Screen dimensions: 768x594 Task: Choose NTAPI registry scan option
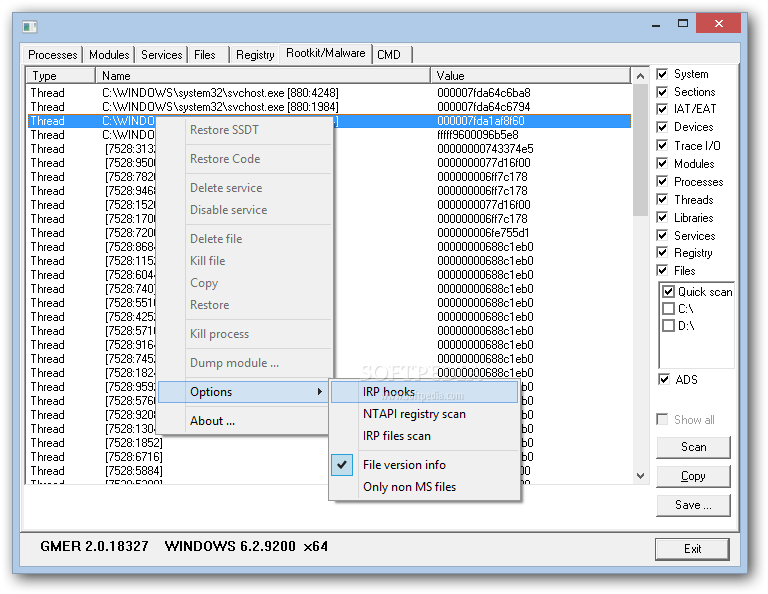424,414
